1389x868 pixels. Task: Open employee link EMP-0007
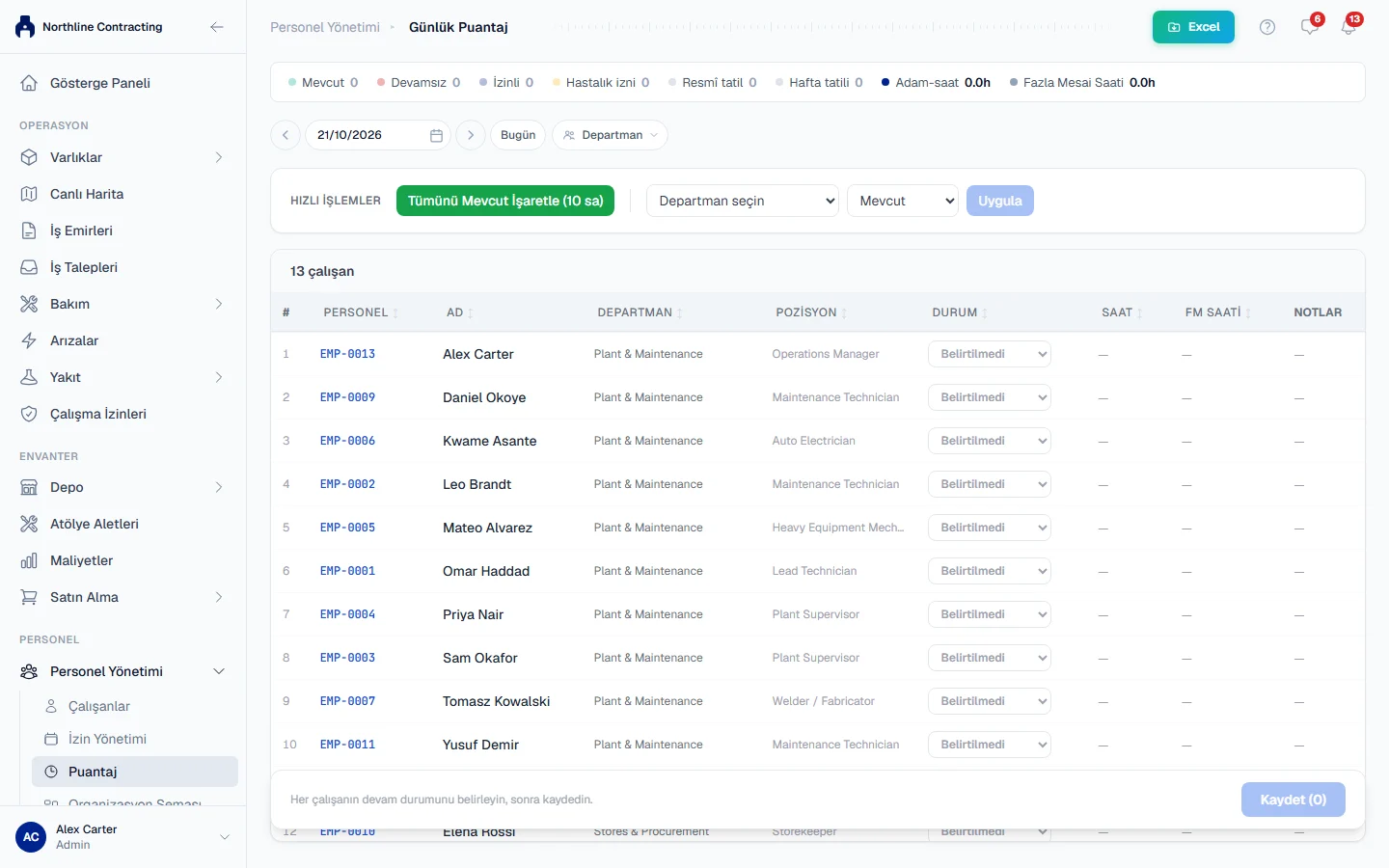(x=347, y=701)
